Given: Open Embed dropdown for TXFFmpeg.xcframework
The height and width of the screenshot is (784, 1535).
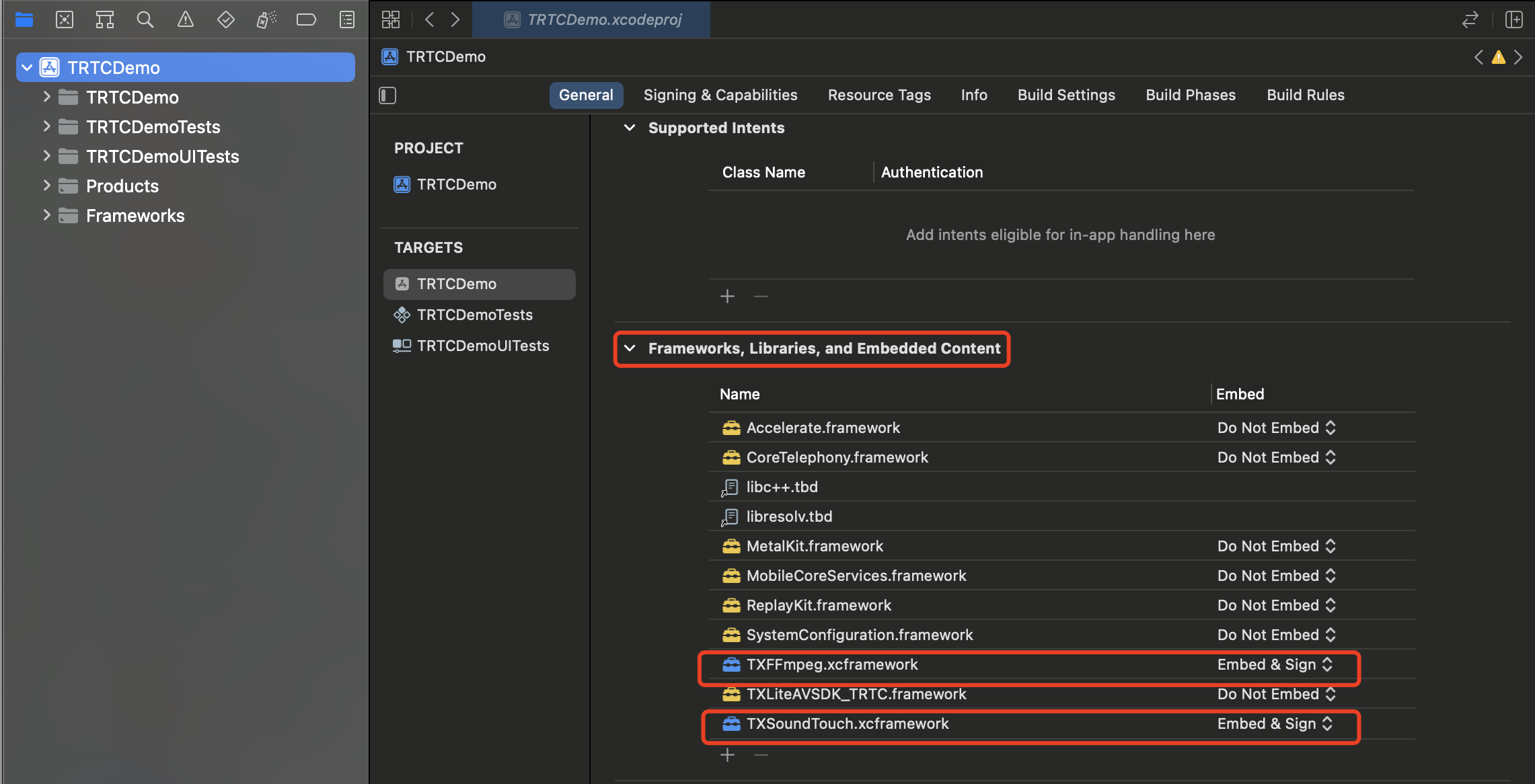Looking at the screenshot, I should 1275,664.
